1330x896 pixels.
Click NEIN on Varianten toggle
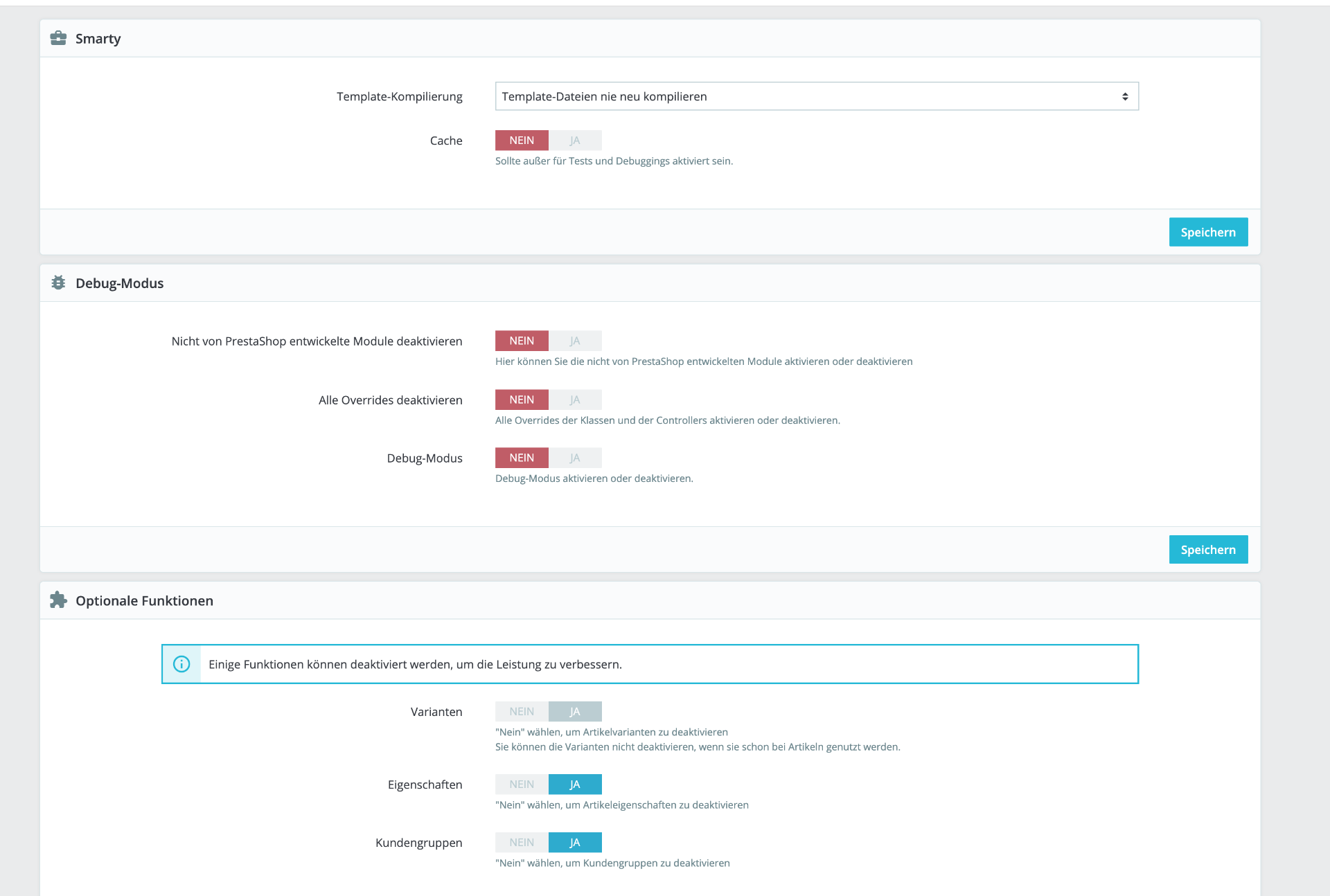(522, 712)
